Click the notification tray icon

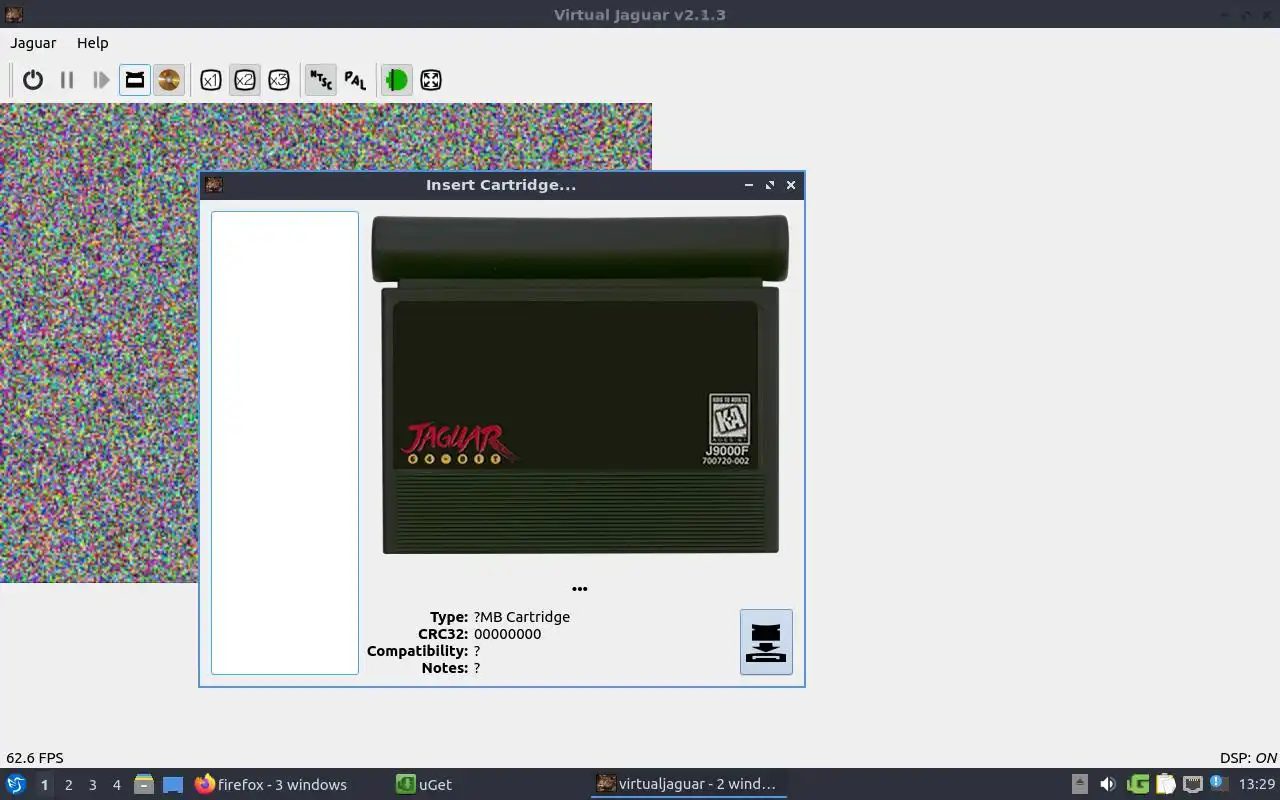point(1219,784)
